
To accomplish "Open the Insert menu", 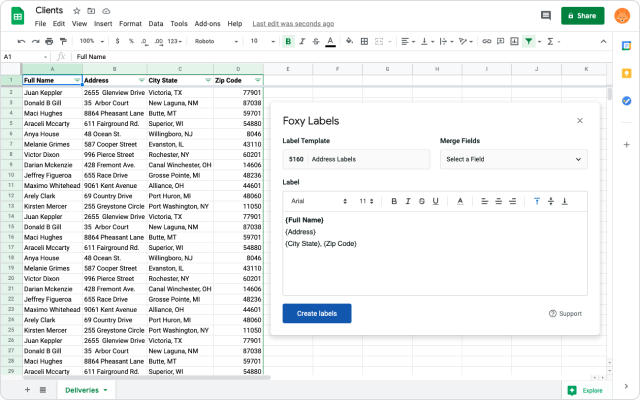I will pos(103,24).
